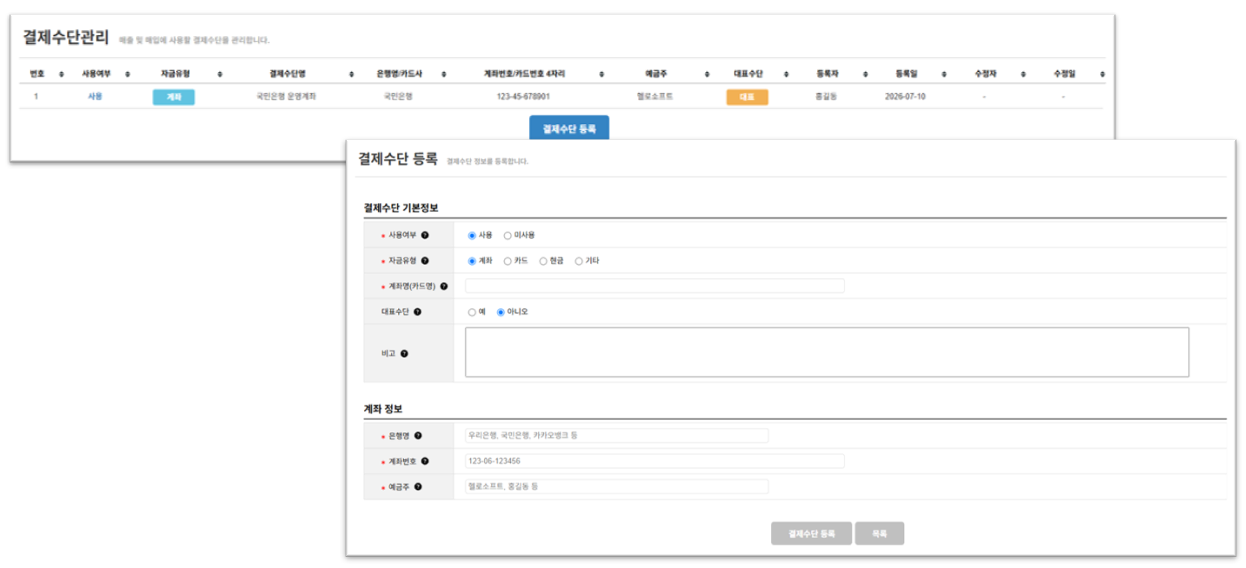Choose 기타 as 자금유형
1246x568 pixels.
click(x=578, y=260)
